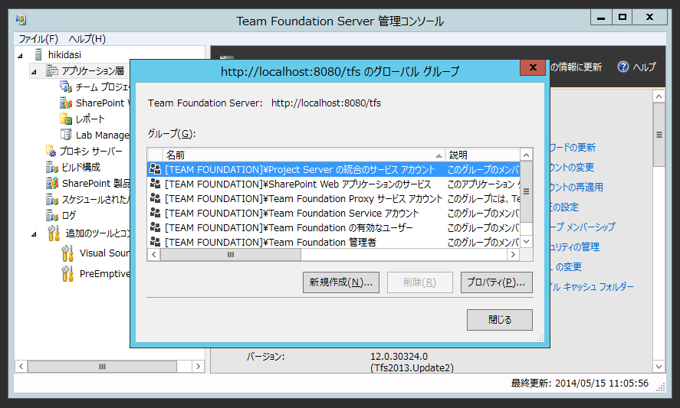Click tree pane horizontal scrollbar right arrow
The image size is (680, 408).
pos(198,366)
